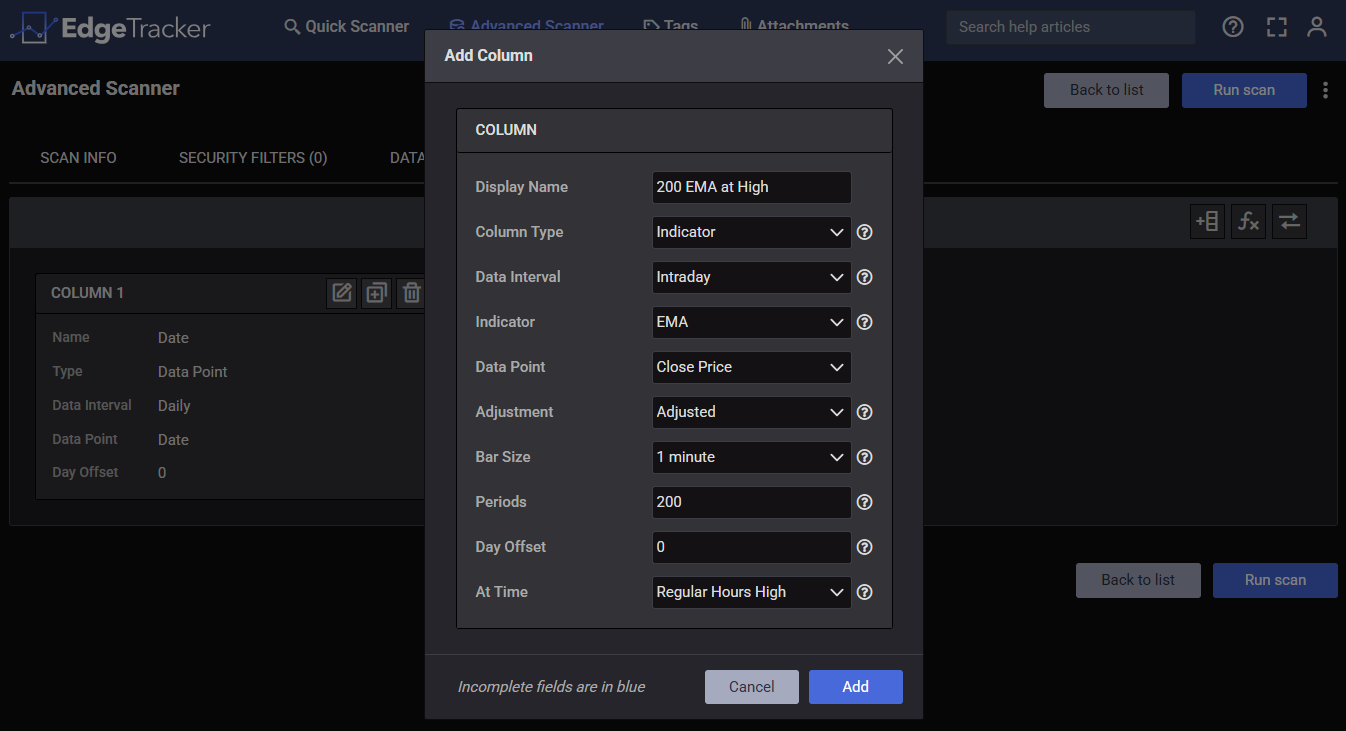Duplicate Column 1 using the copy icon

376,293
